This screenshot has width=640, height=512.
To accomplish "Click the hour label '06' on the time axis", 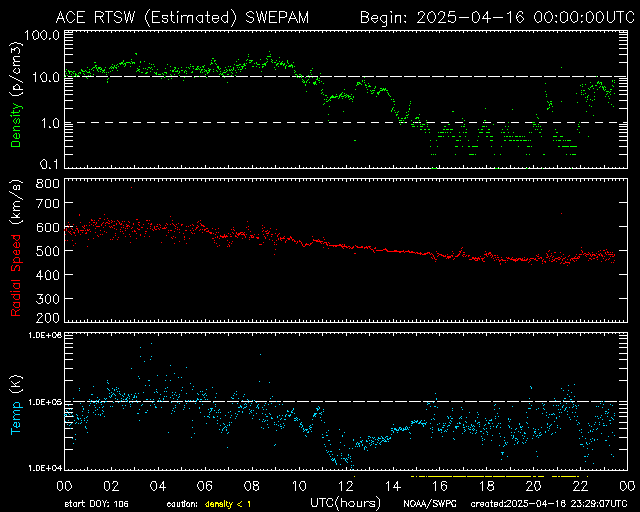I will point(205,486).
